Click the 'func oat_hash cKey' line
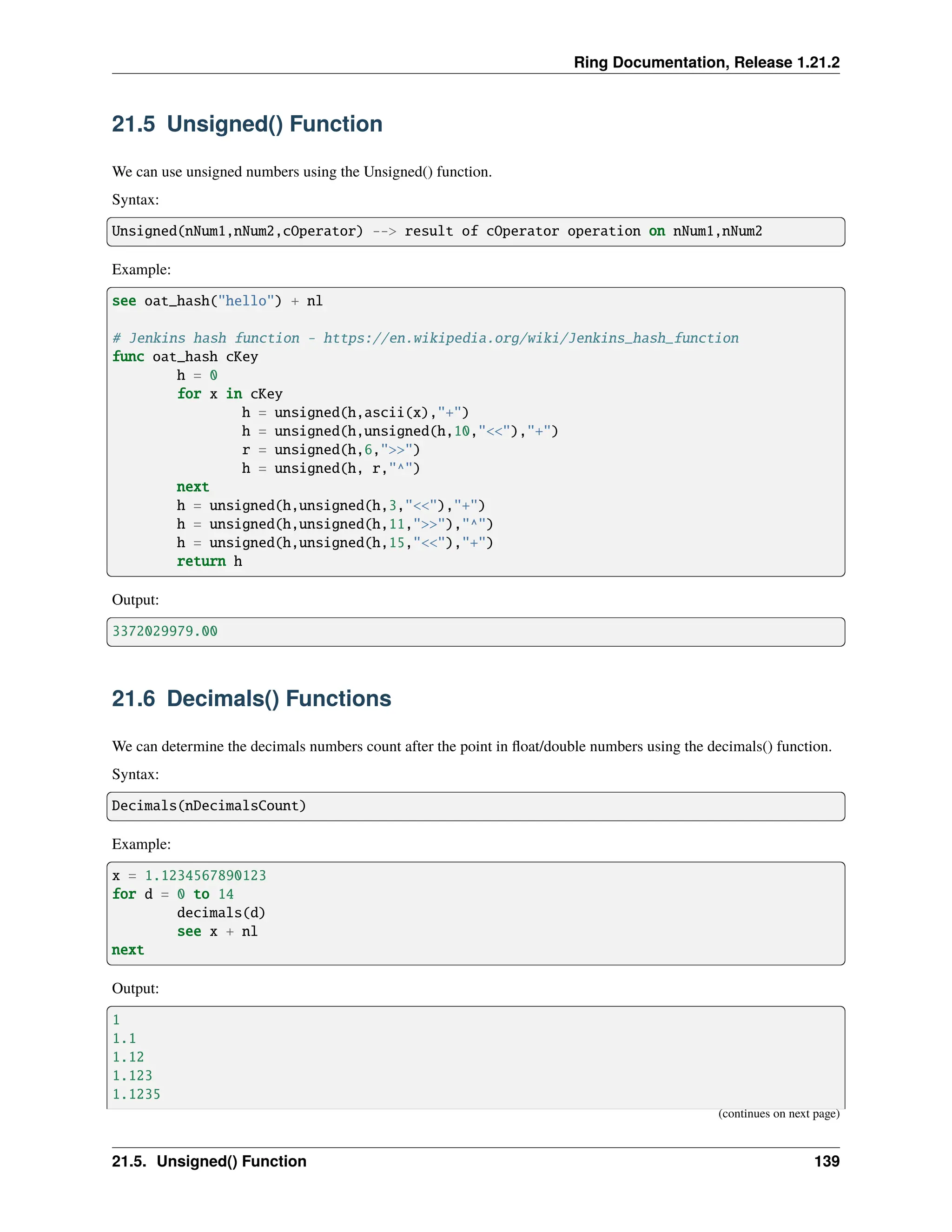Screen dimensions: 952x1232 [185, 357]
